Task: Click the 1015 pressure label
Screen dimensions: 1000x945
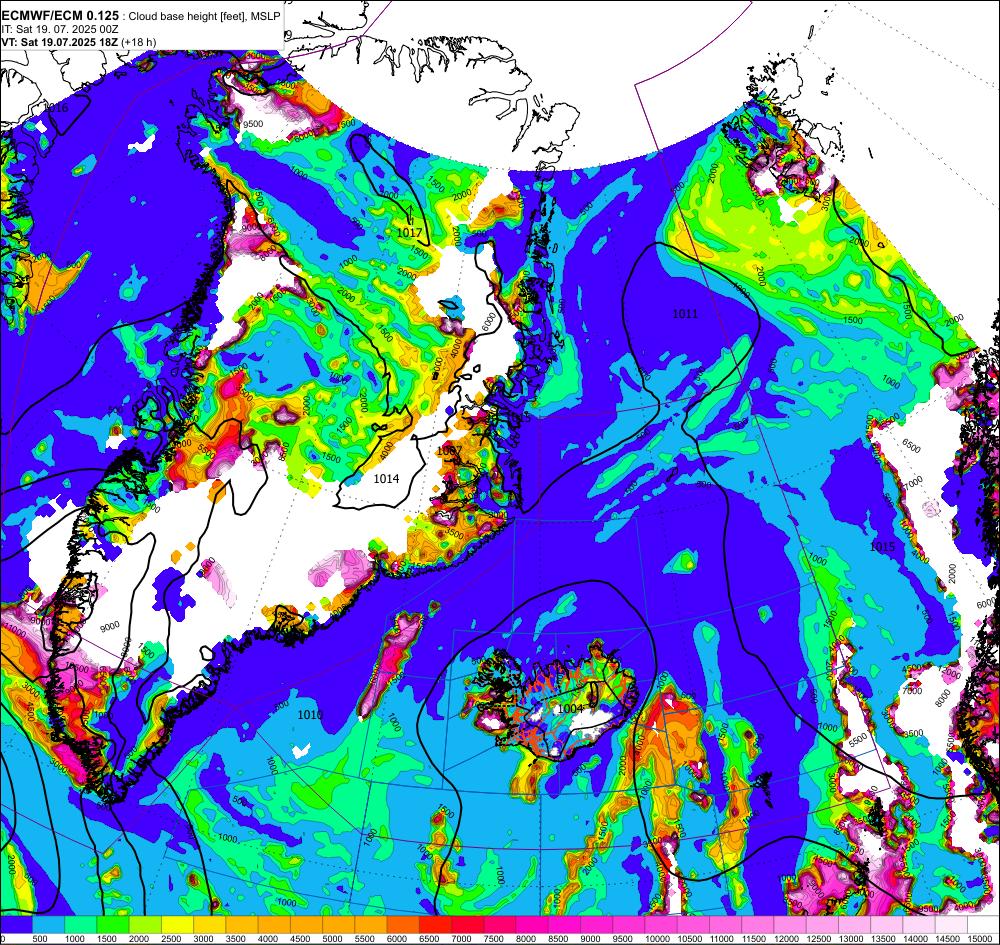Action: coord(883,546)
